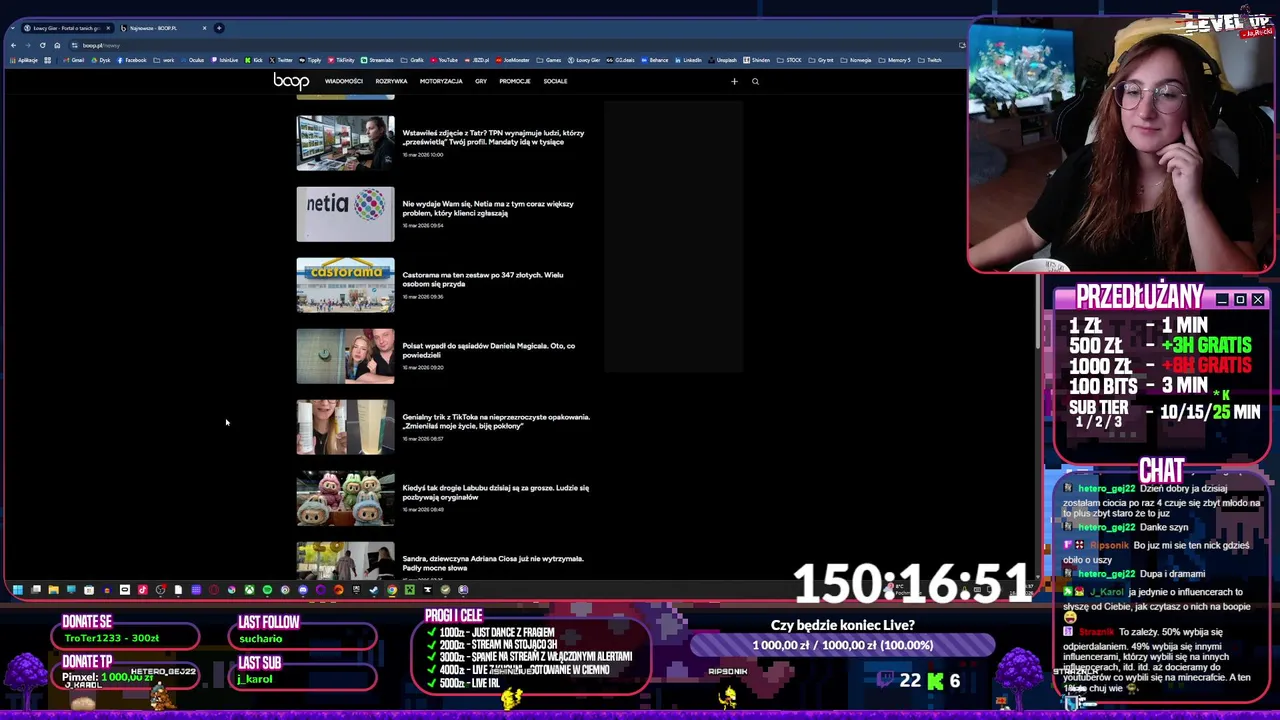Image resolution: width=1280 pixels, height=720 pixels.
Task: Open the TikTok packaging trick article headline
Action: pos(496,421)
